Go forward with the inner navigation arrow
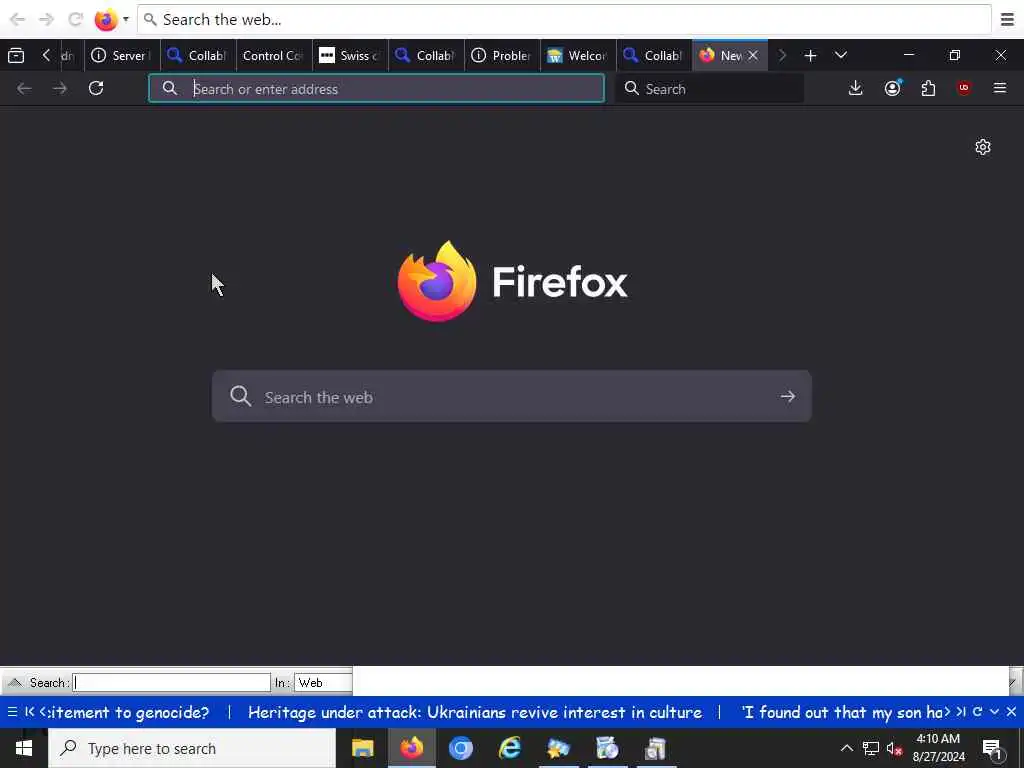 click(x=60, y=88)
